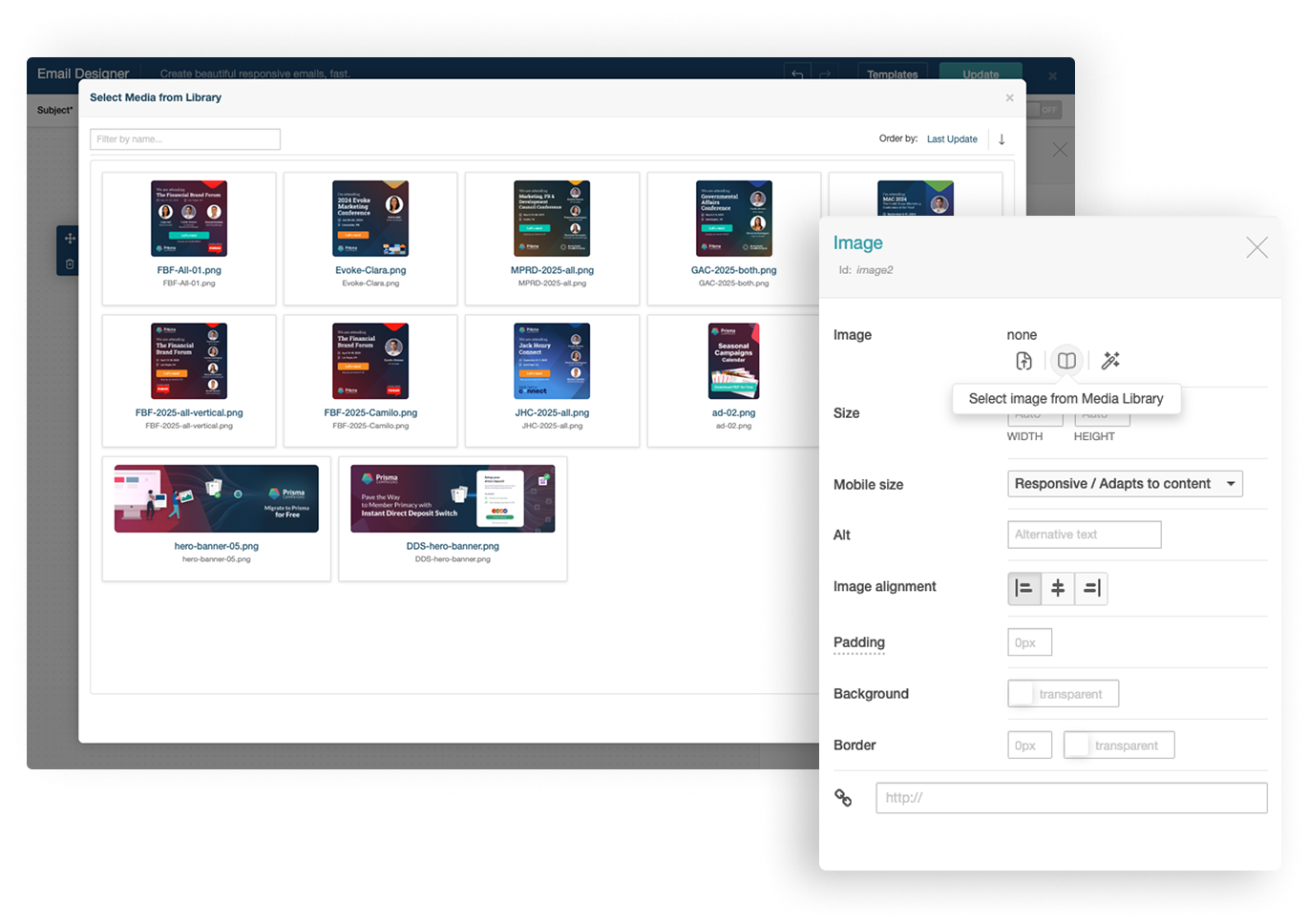Screen dimensions: 1308x924
Task: Click the Update button
Action: [981, 73]
